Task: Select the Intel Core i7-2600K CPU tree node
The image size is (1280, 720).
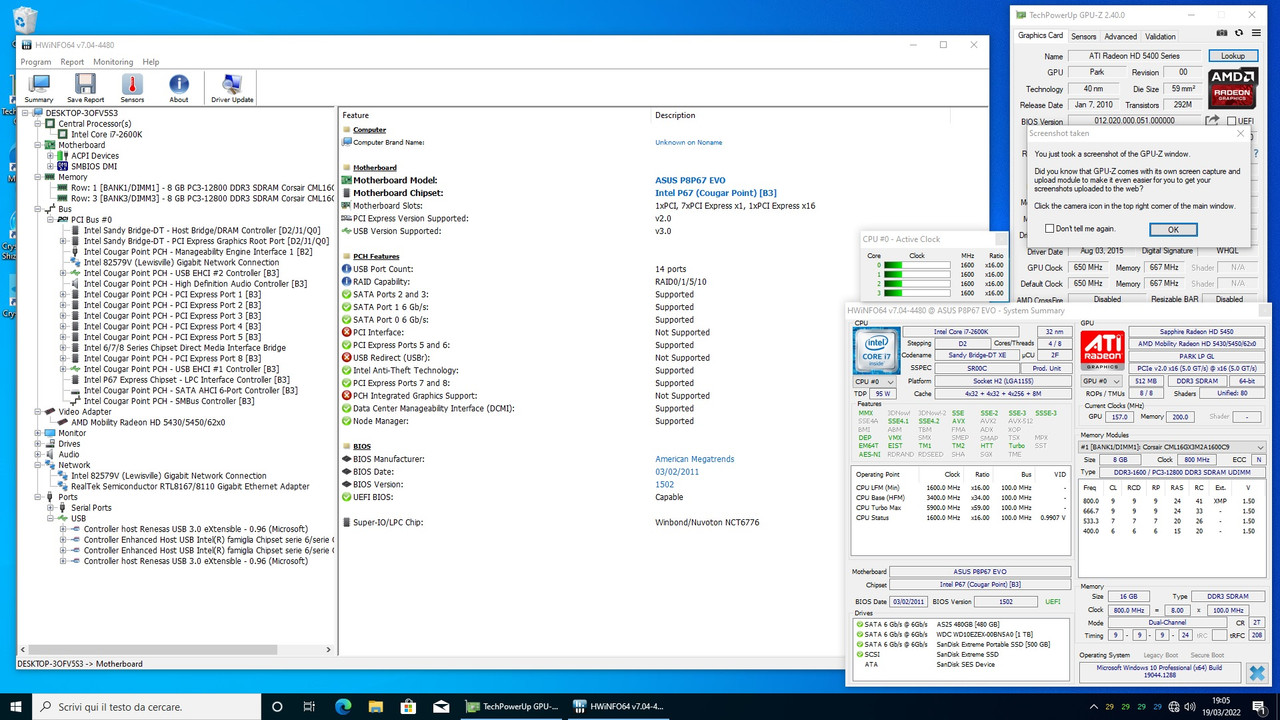Action: click(x=106, y=134)
